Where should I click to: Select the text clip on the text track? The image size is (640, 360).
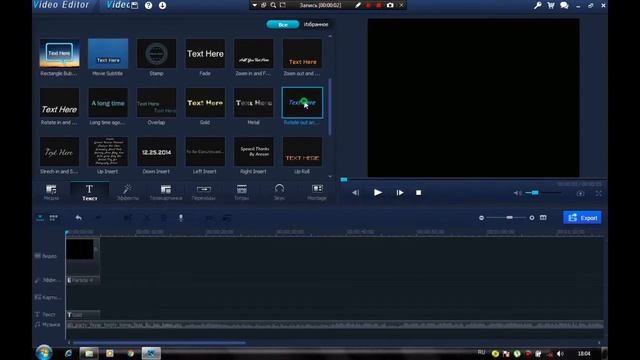pyautogui.click(x=83, y=315)
